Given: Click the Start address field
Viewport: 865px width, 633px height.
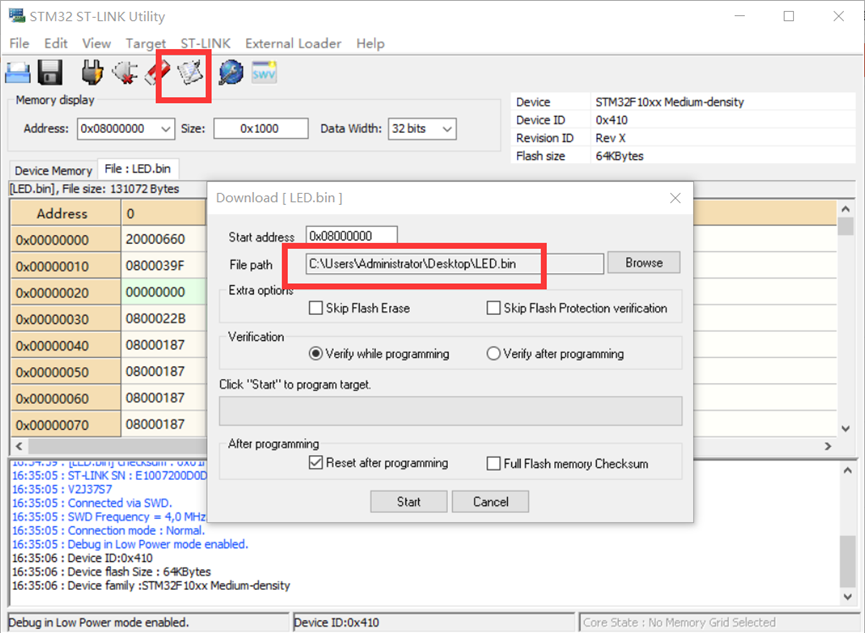Looking at the screenshot, I should 351,236.
